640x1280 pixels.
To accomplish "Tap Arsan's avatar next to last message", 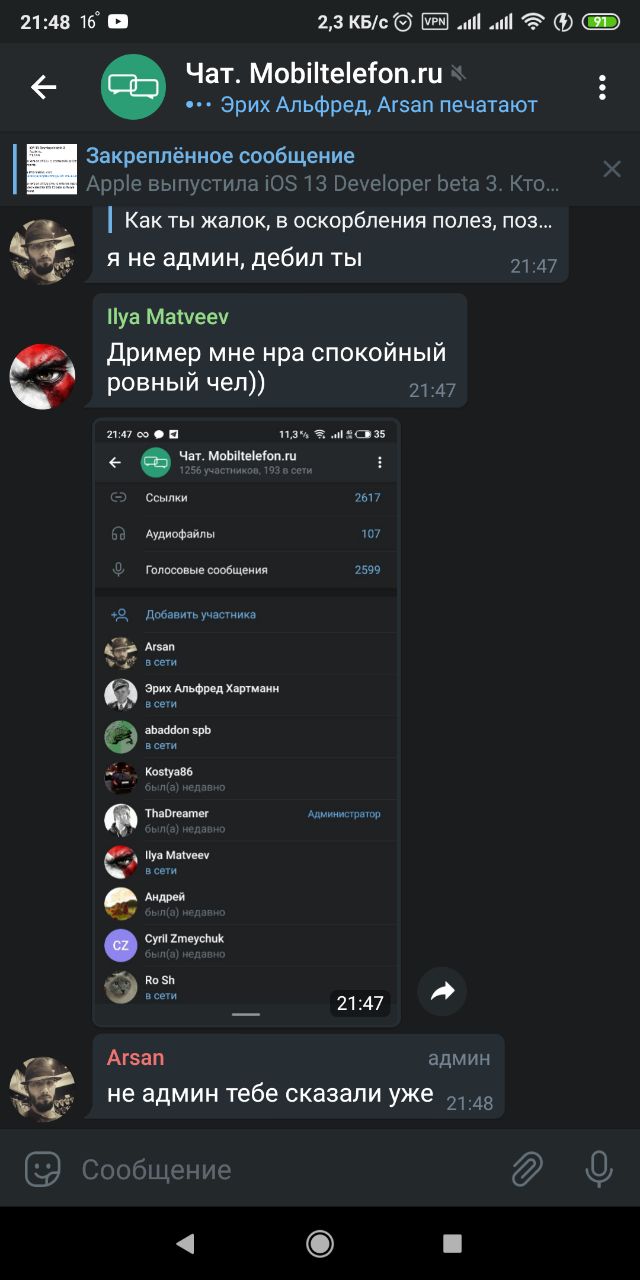I will (x=42, y=1089).
